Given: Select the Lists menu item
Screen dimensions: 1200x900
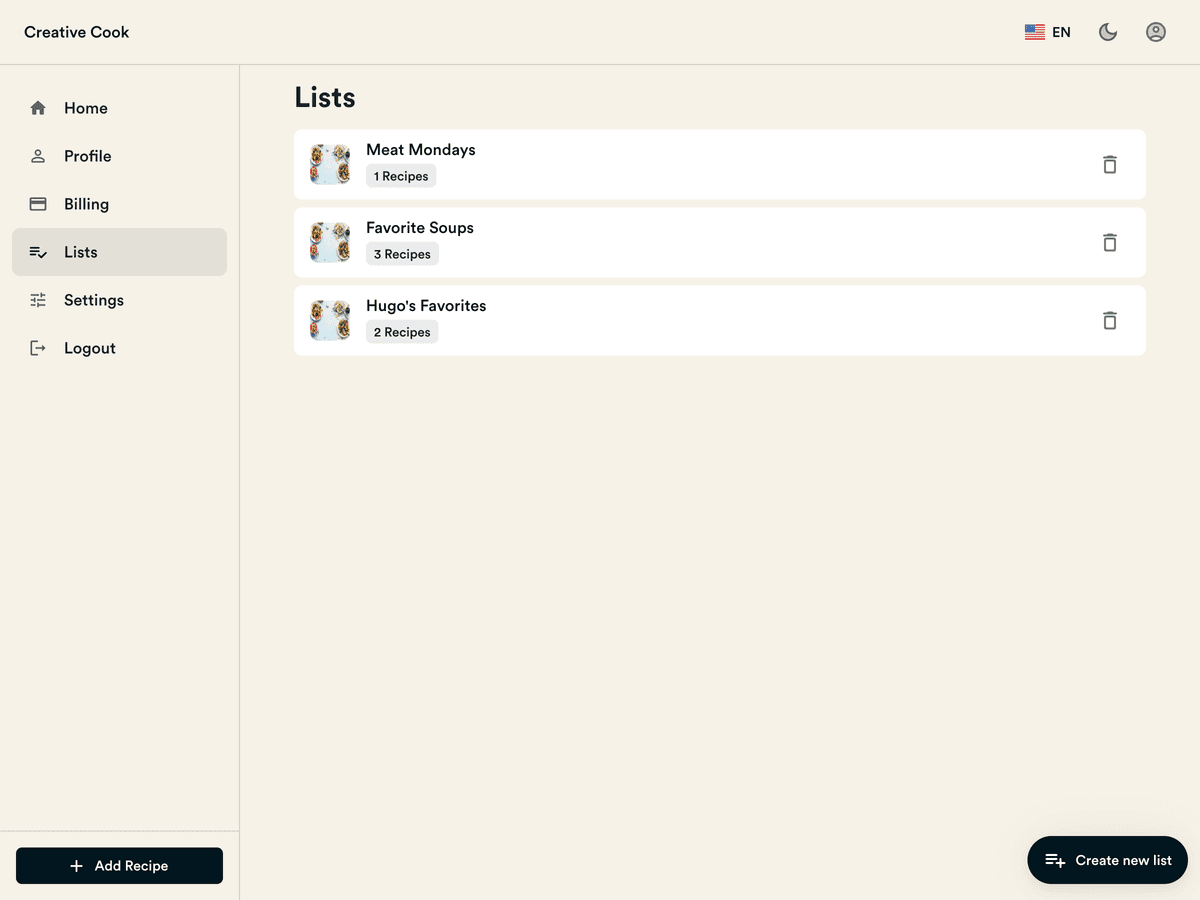Looking at the screenshot, I should pyautogui.click(x=80, y=251).
